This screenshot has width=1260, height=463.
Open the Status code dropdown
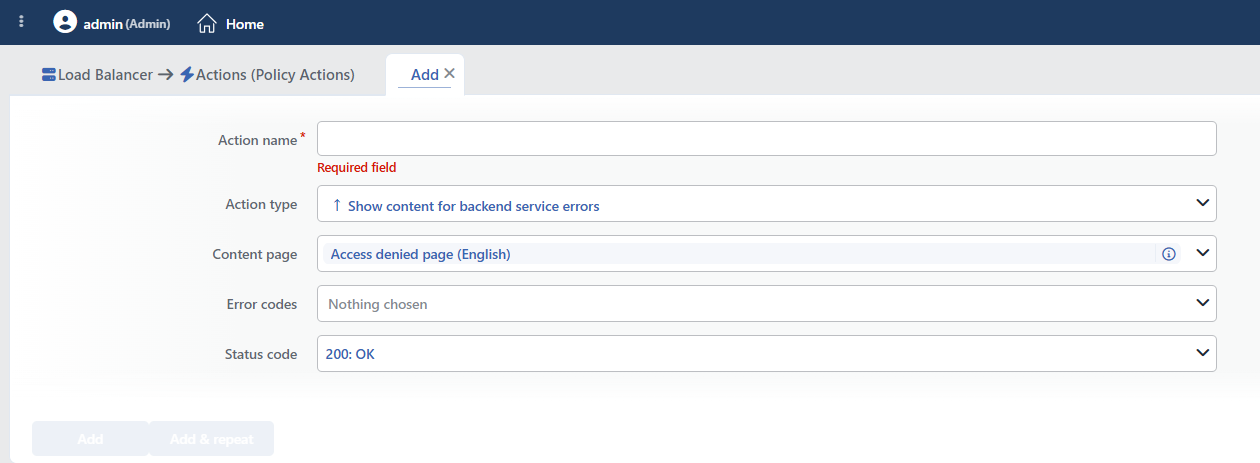(x=766, y=353)
